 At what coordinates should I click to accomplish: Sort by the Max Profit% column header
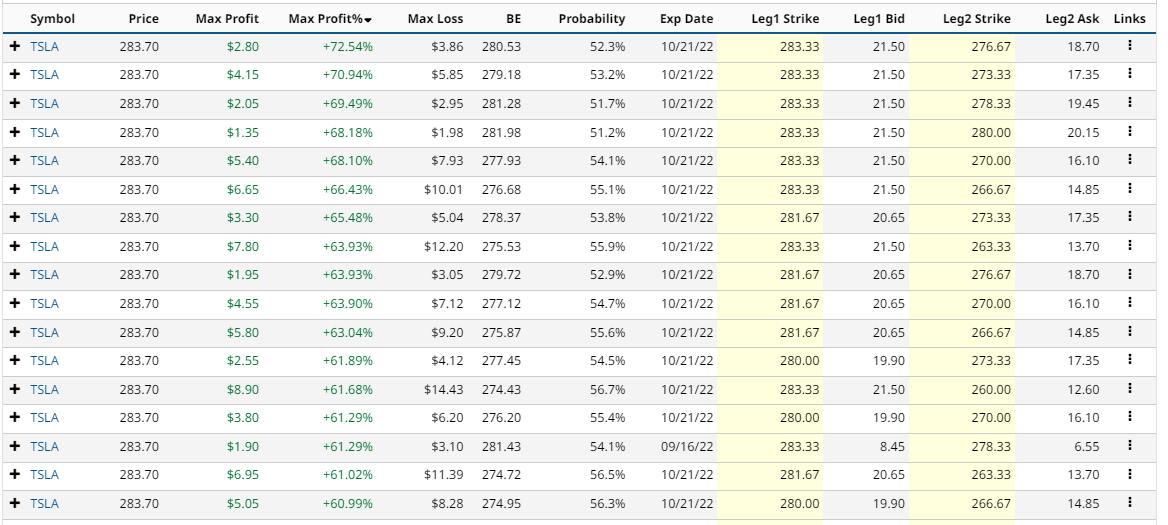pyautogui.click(x=329, y=19)
